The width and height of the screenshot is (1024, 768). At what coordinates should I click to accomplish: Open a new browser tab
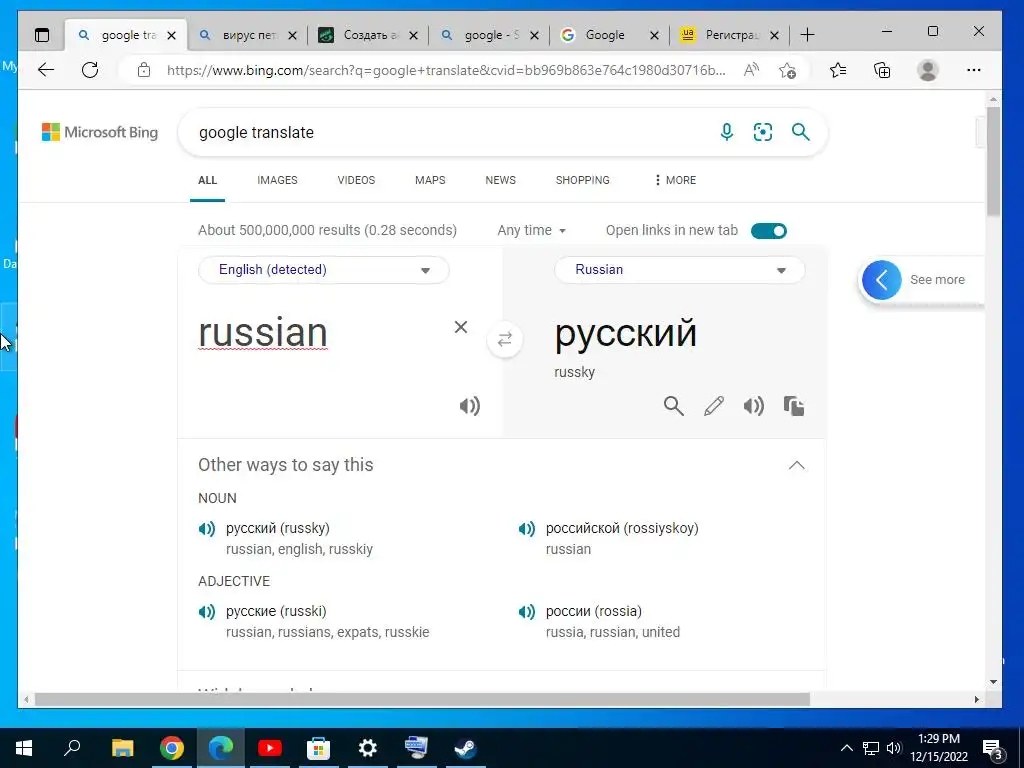(807, 35)
